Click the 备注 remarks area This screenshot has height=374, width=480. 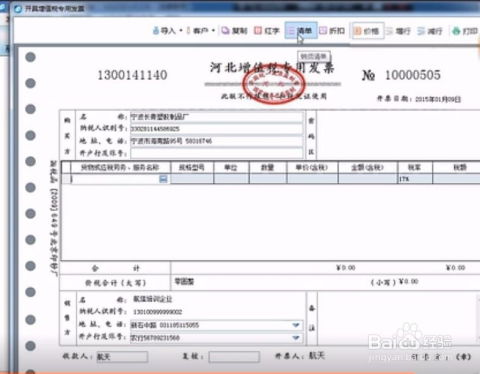point(398,318)
